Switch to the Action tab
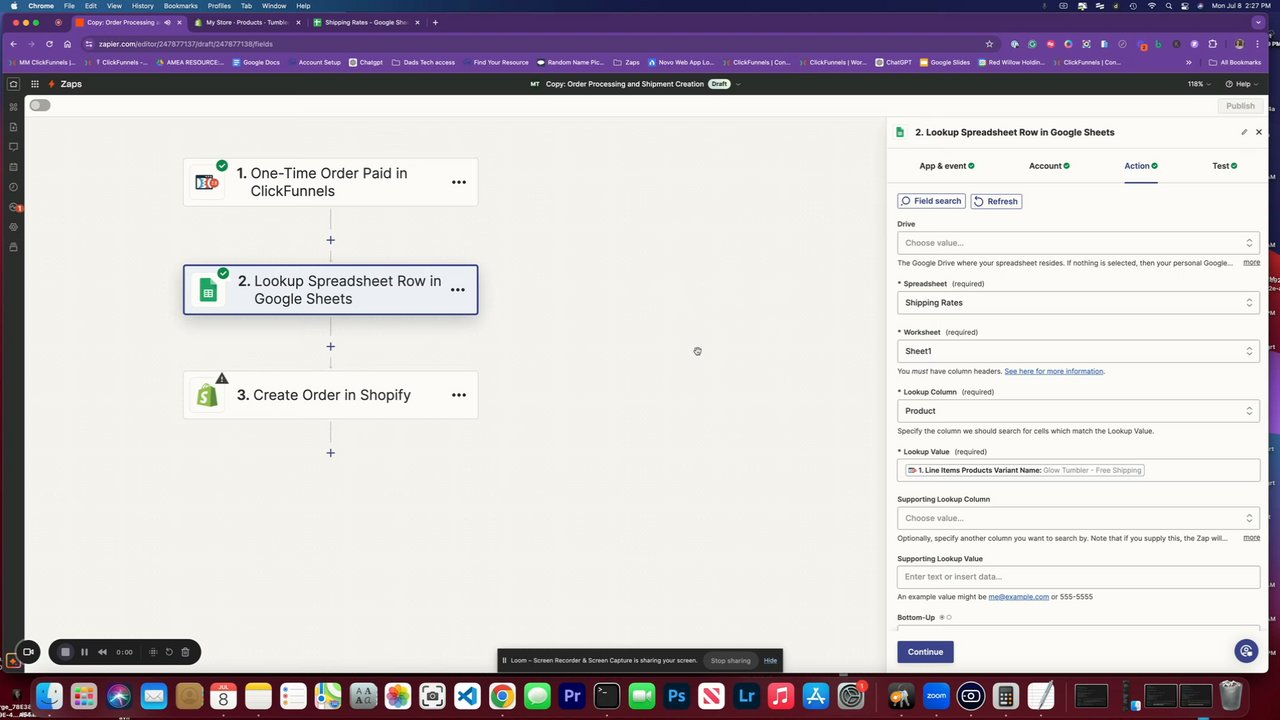The height and width of the screenshot is (720, 1280). pos(1141,166)
